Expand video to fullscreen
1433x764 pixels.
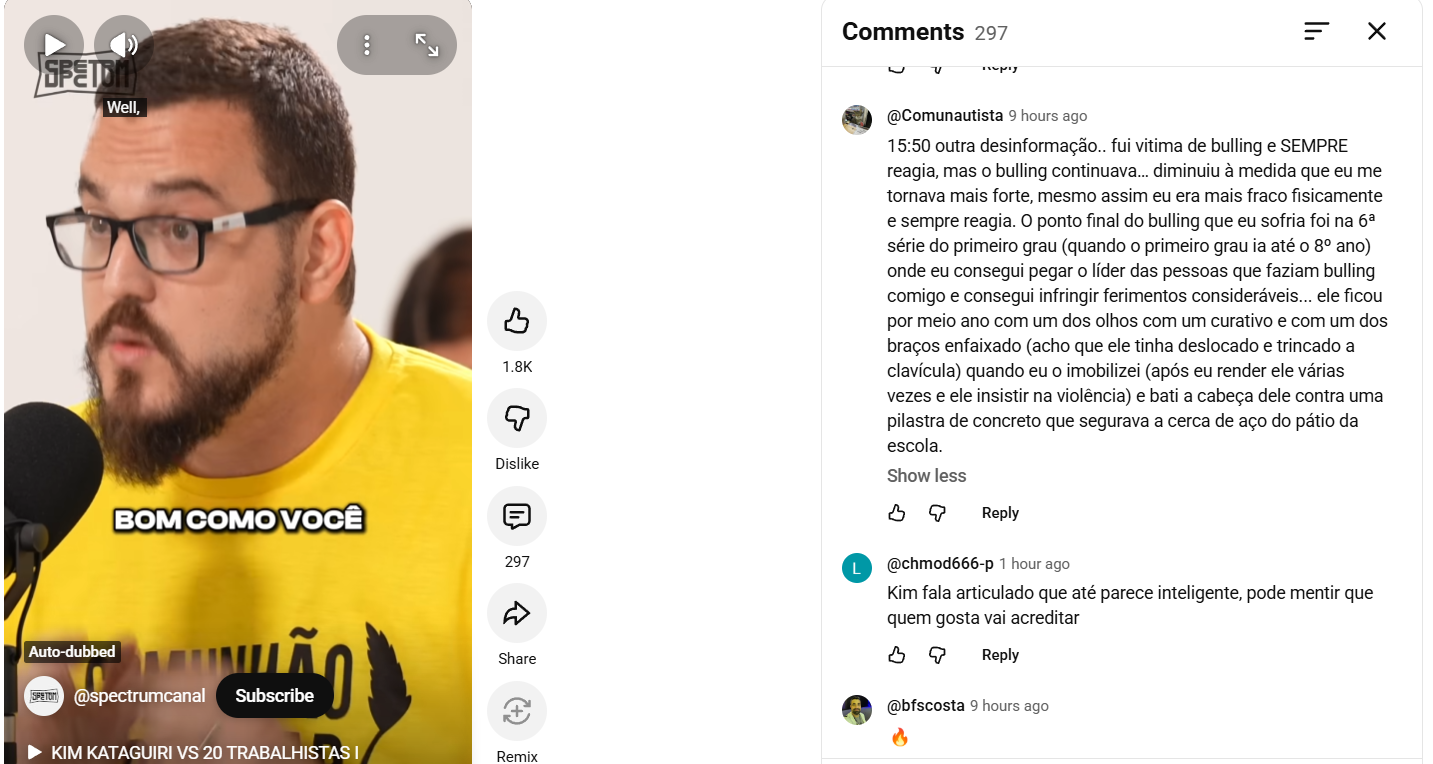tap(427, 45)
